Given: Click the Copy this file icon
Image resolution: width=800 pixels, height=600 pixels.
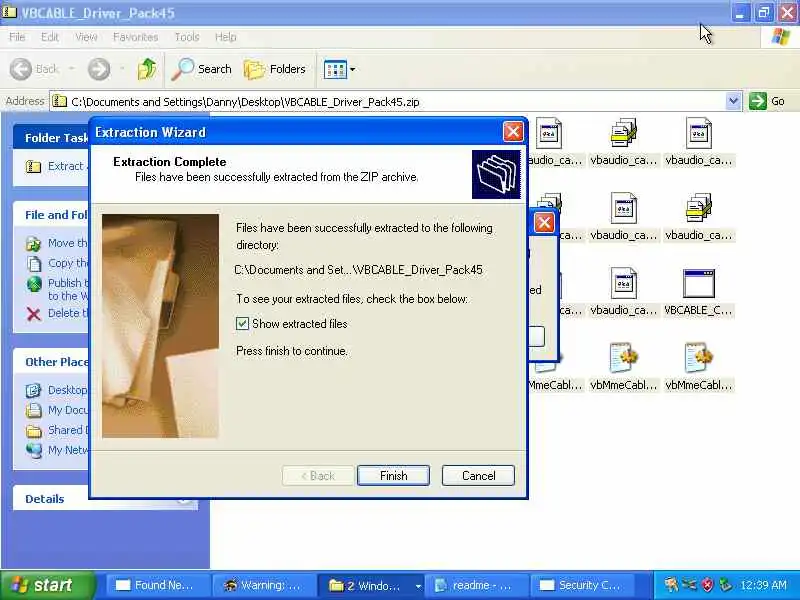Looking at the screenshot, I should (x=34, y=263).
